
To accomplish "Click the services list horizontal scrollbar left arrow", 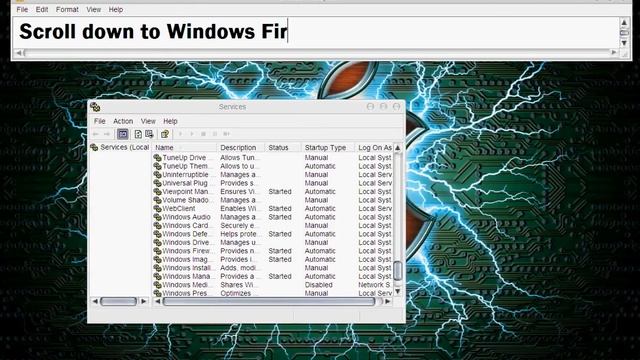I will 158,302.
